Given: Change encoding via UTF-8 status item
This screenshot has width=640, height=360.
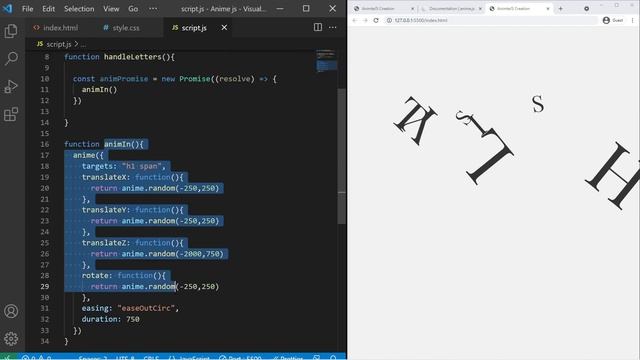Looking at the screenshot, I should [x=125, y=358].
